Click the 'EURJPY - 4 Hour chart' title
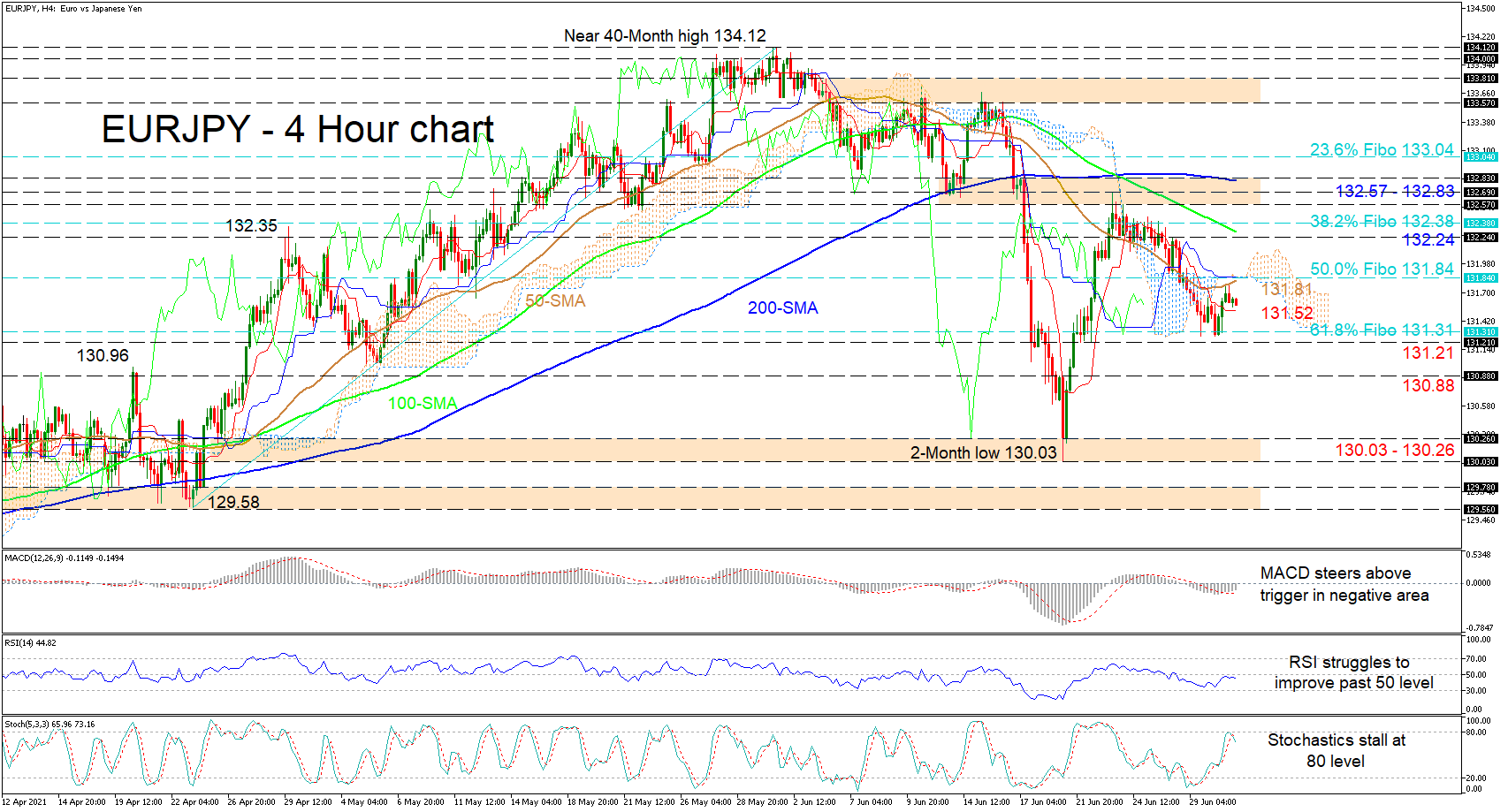Screen dimensions: 1508x812 298,130
